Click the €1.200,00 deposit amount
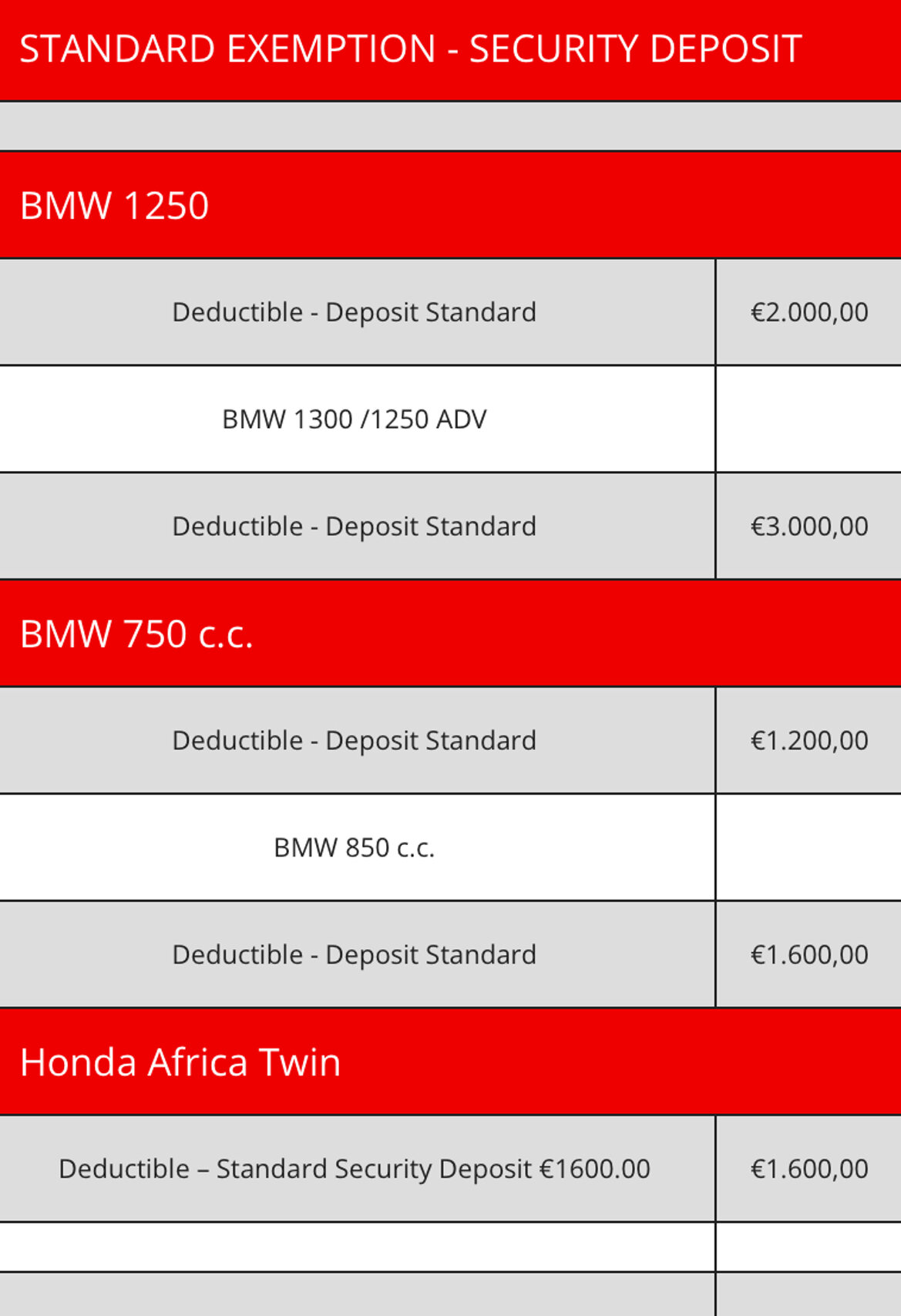The height and width of the screenshot is (1316, 901). click(809, 741)
